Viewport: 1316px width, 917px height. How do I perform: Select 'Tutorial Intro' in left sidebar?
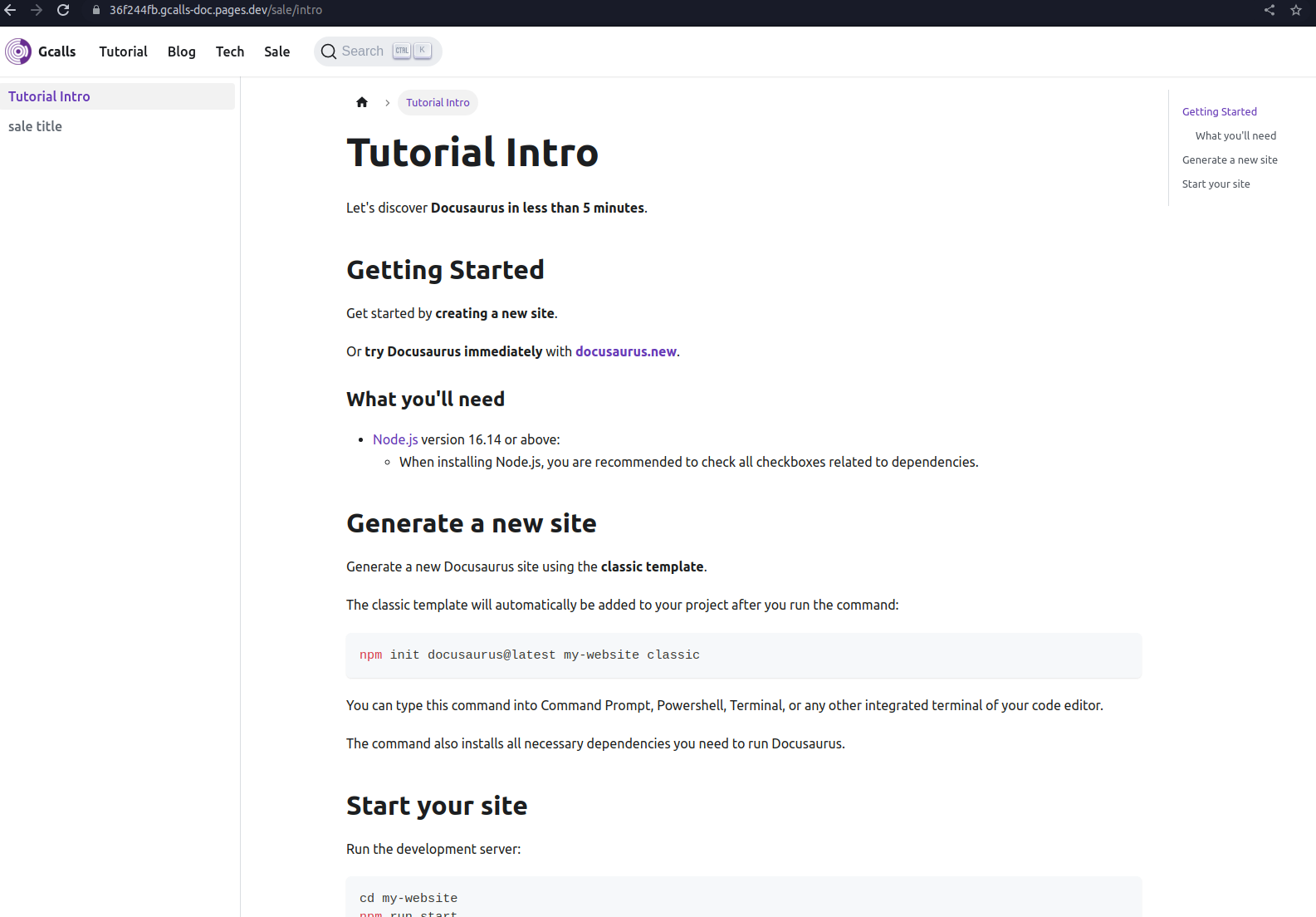49,96
